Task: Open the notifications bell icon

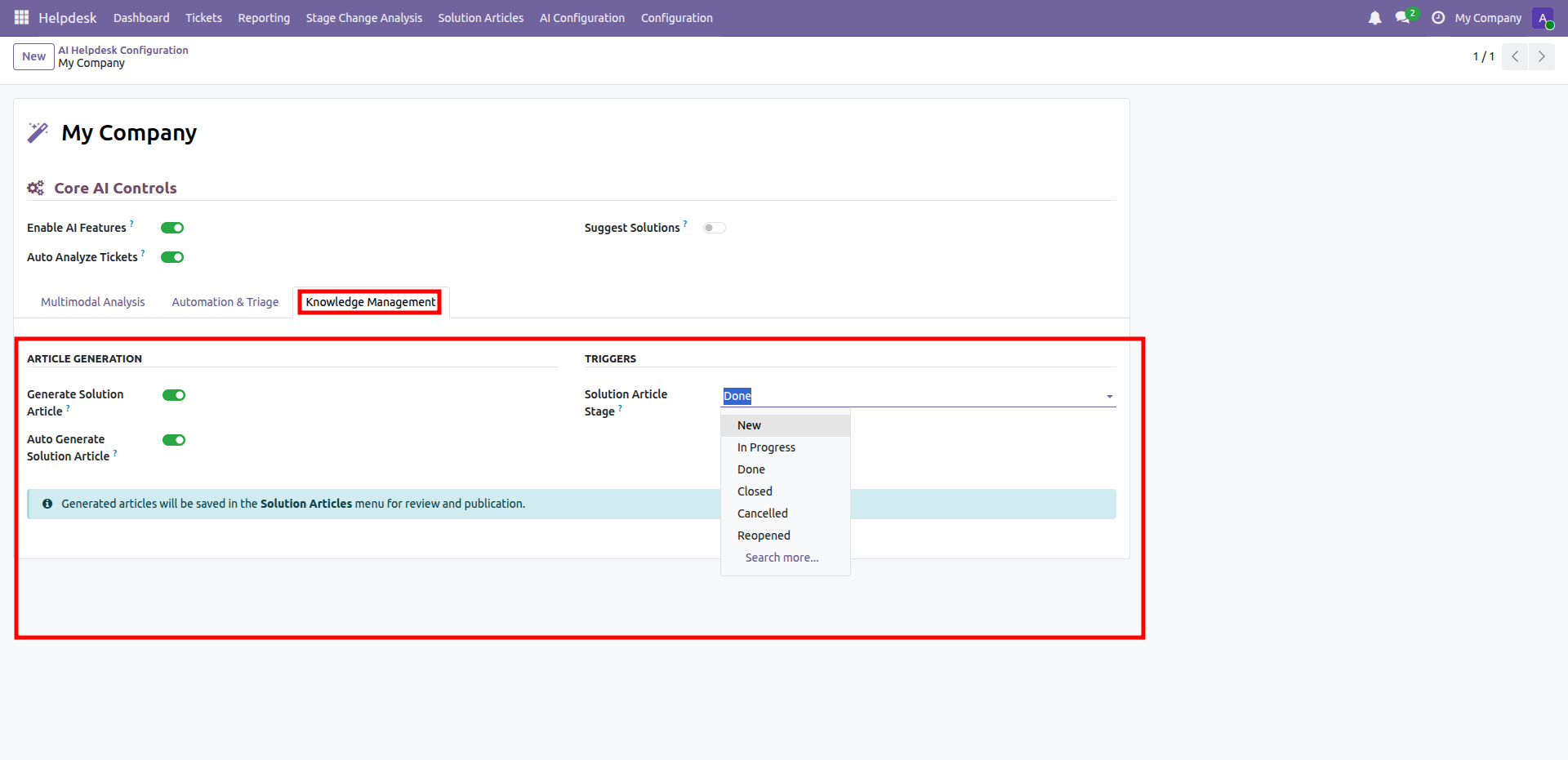Action: (x=1374, y=18)
